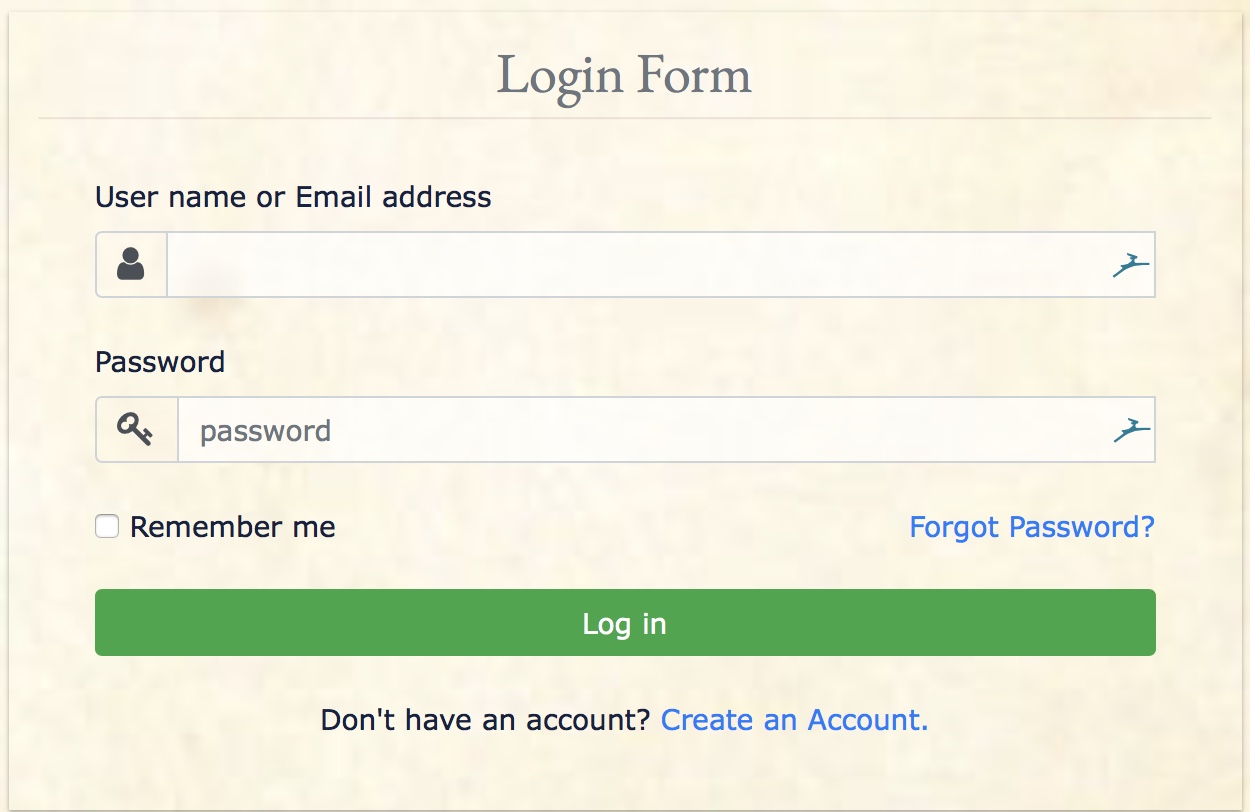Viewport: 1250px width, 812px height.
Task: Click the 'Remember me' label text
Action: [233, 527]
